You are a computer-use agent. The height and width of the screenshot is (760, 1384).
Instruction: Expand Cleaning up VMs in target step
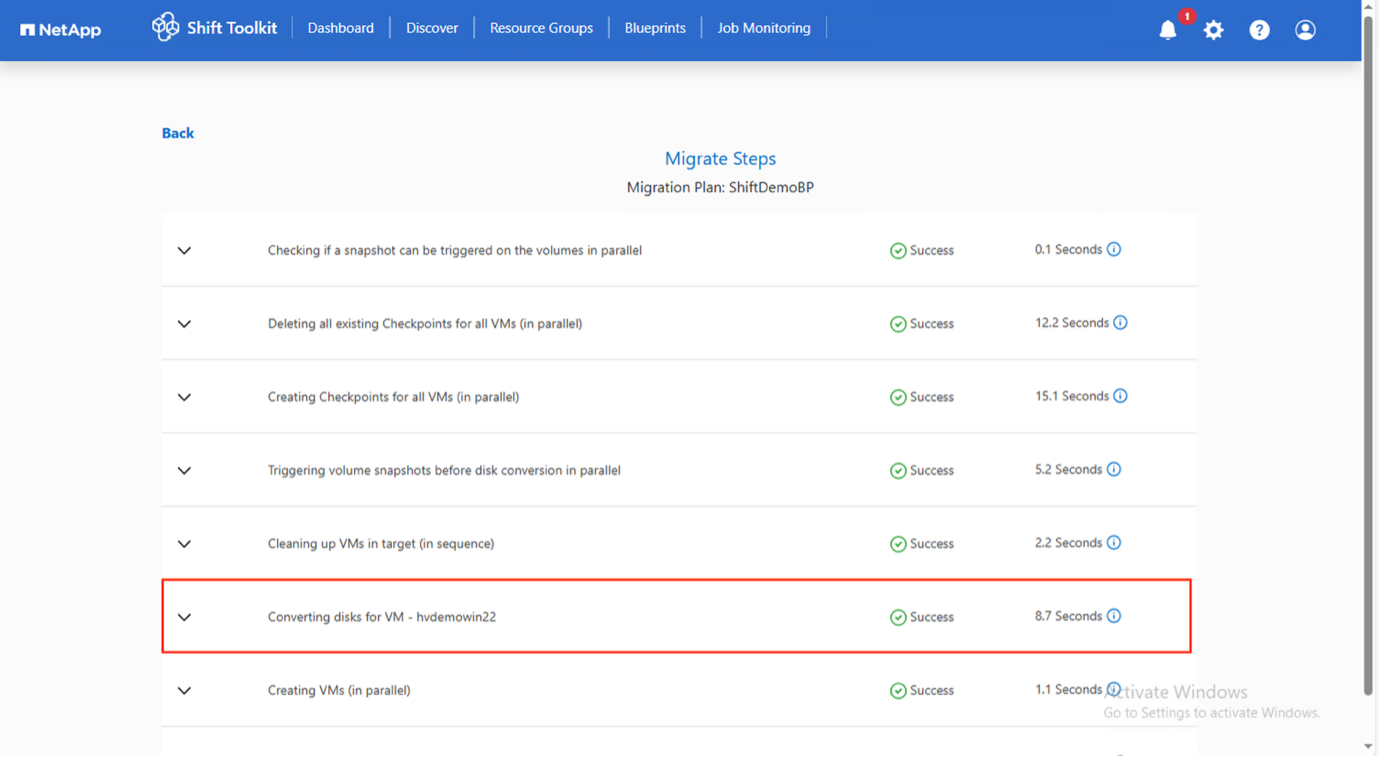pyautogui.click(x=184, y=544)
